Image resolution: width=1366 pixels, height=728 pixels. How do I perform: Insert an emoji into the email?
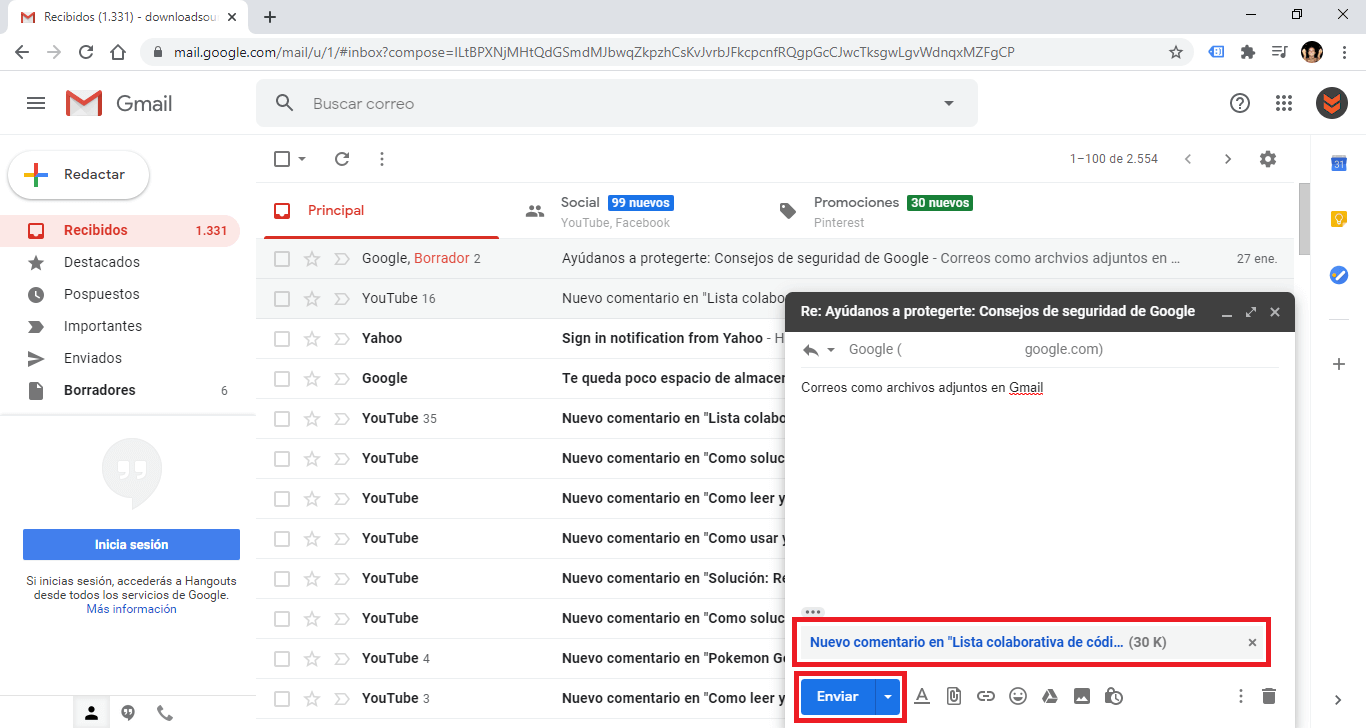click(1018, 696)
